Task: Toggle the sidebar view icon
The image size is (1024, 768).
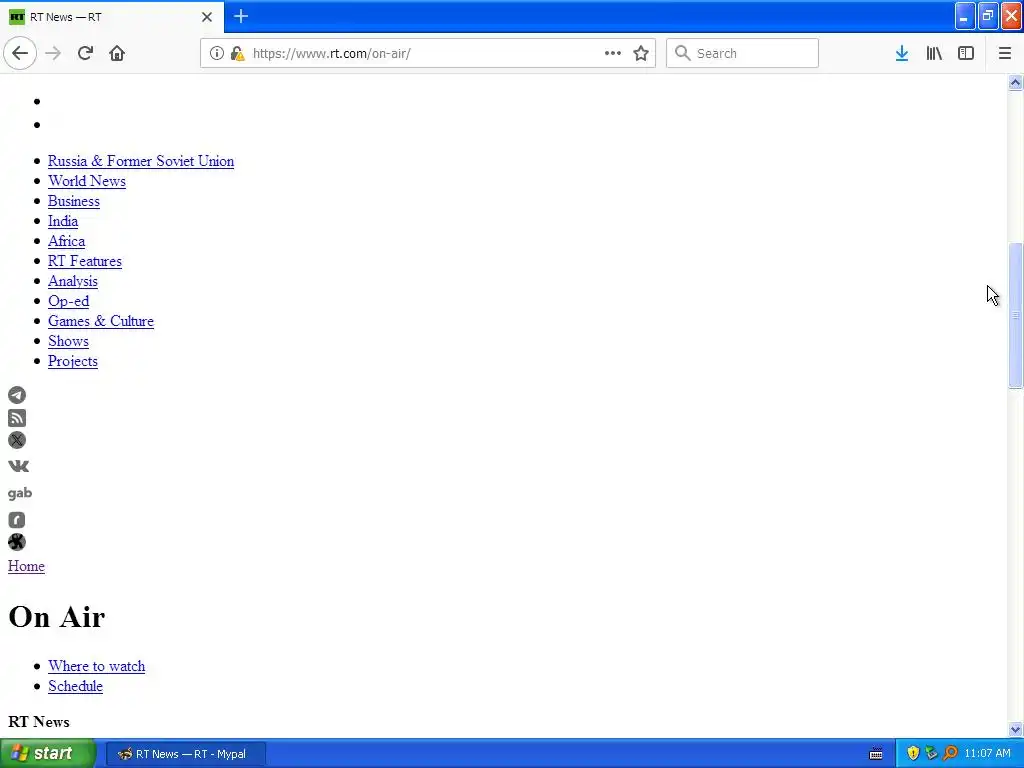Action: coord(966,53)
